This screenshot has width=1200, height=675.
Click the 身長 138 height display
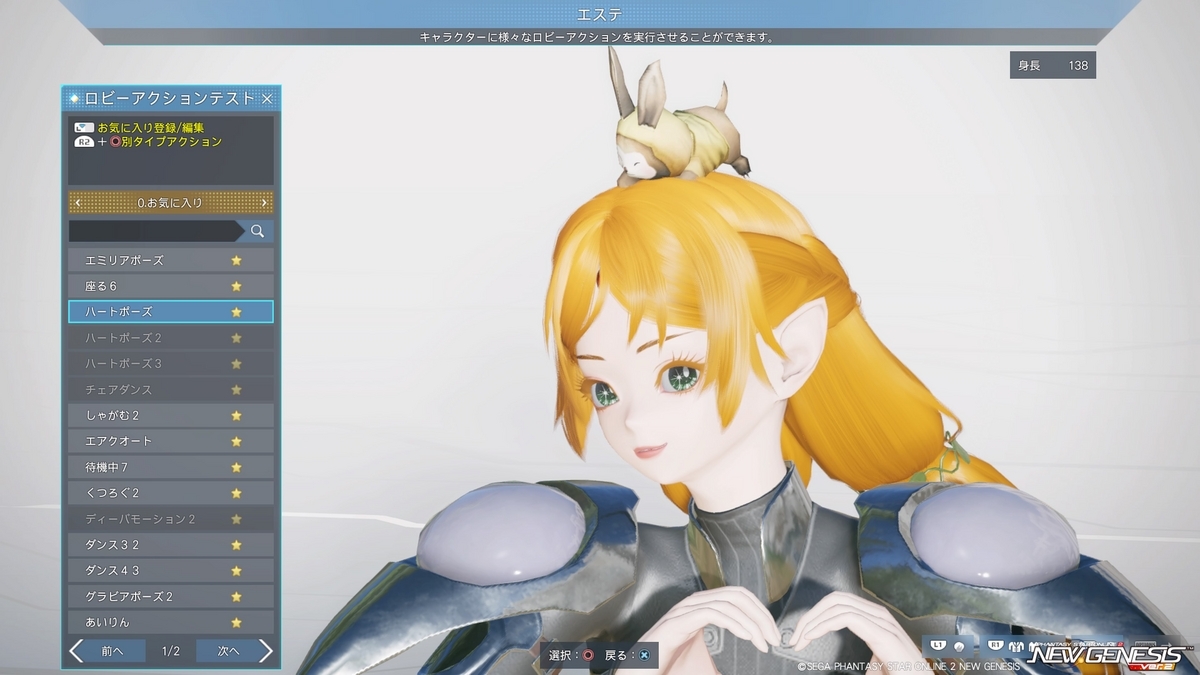pyautogui.click(x=1053, y=65)
